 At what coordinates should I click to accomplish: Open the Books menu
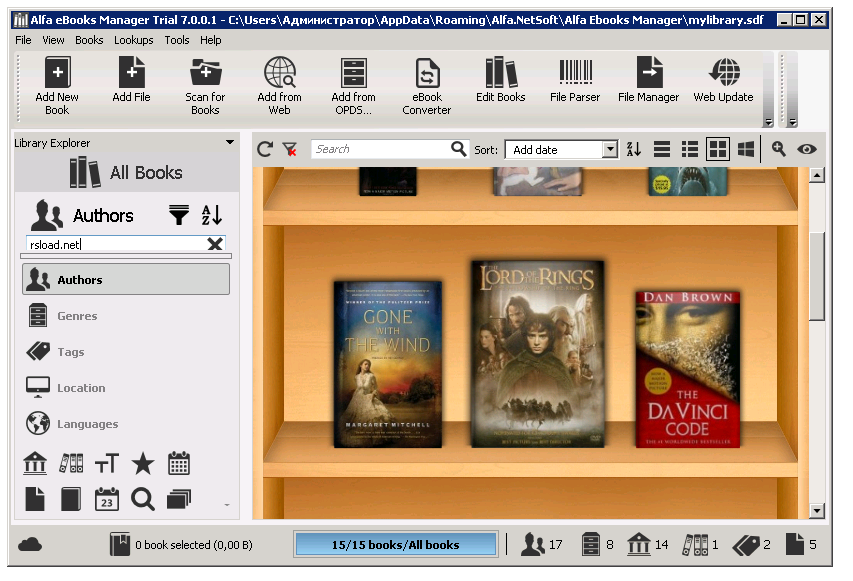[88, 40]
